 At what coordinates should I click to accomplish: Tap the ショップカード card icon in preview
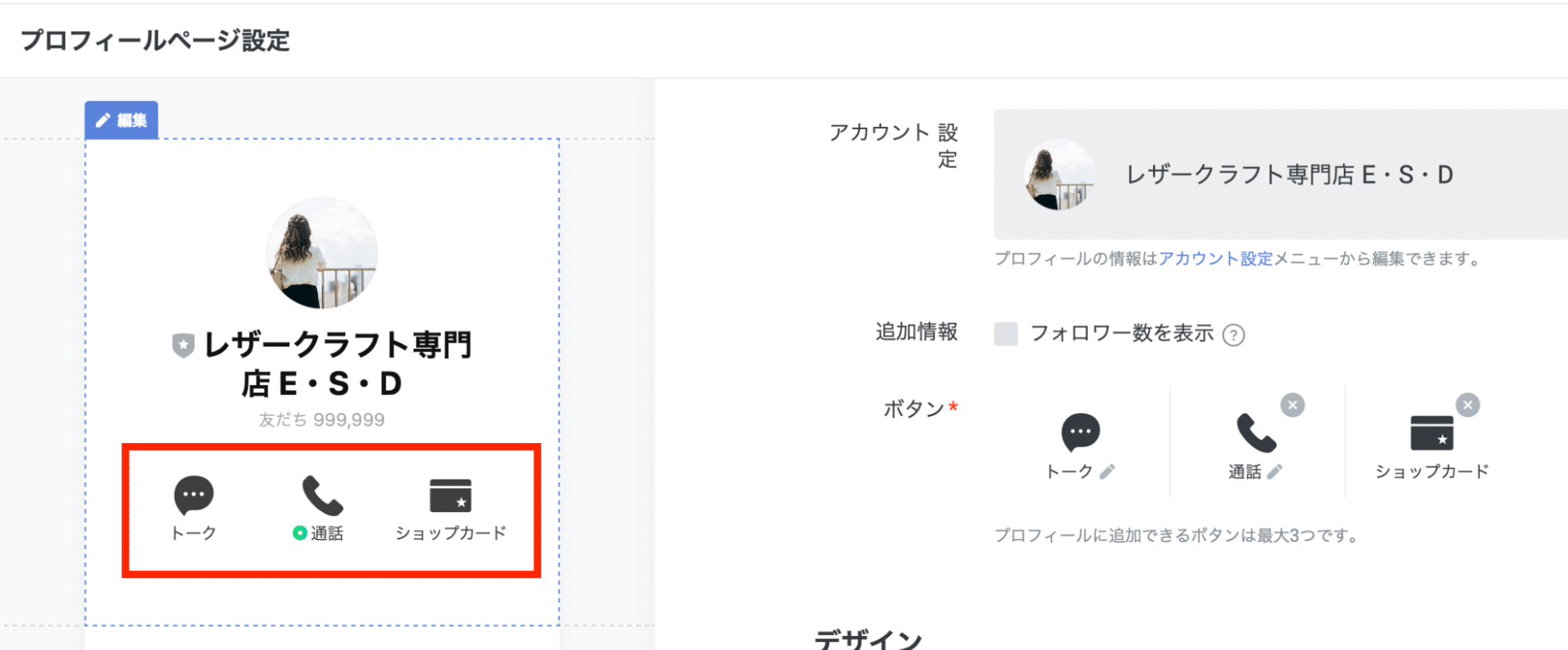pyautogui.click(x=450, y=496)
